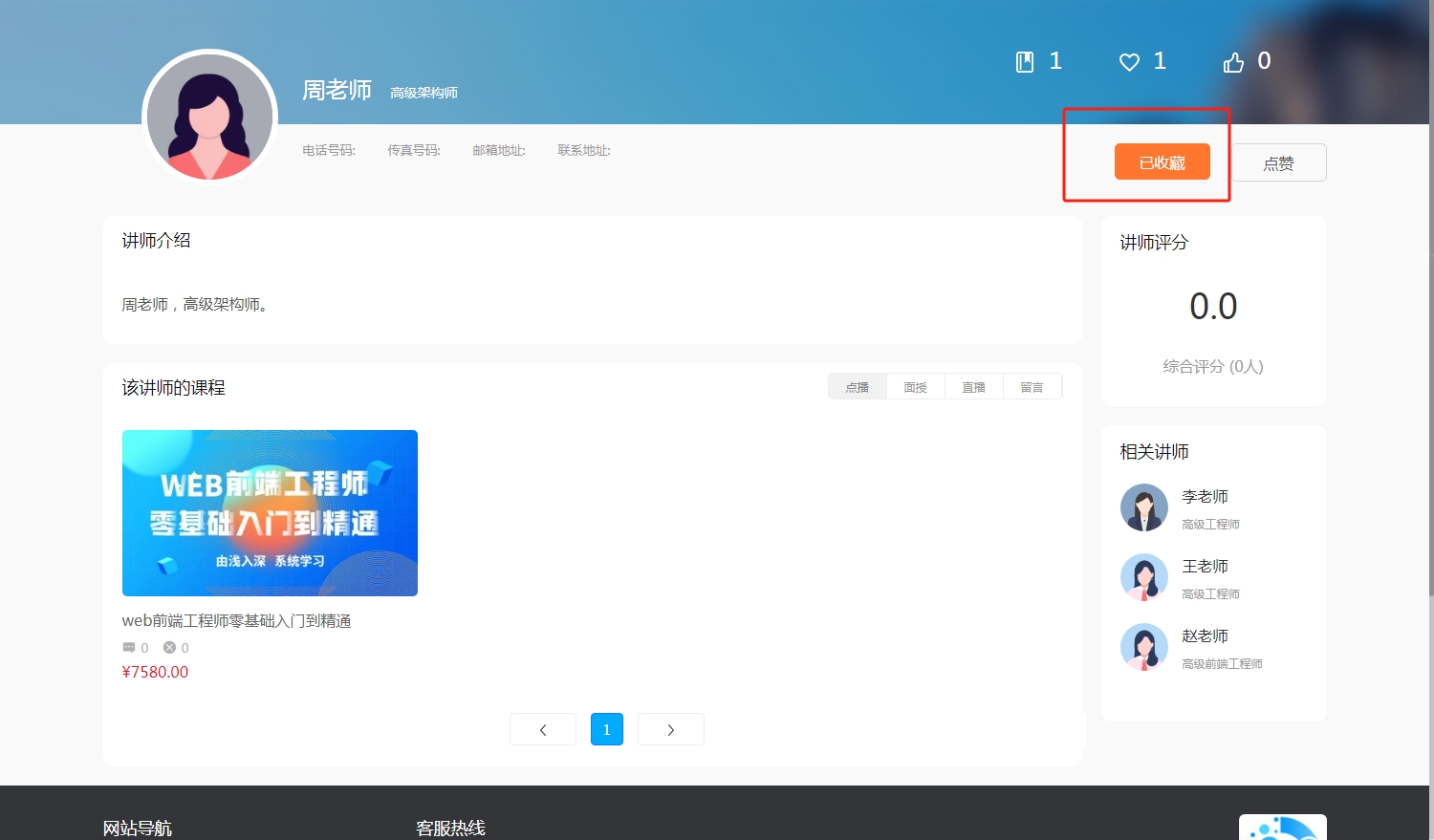This screenshot has width=1434, height=840.
Task: Click the 王老师 name link
Action: [x=1206, y=567]
